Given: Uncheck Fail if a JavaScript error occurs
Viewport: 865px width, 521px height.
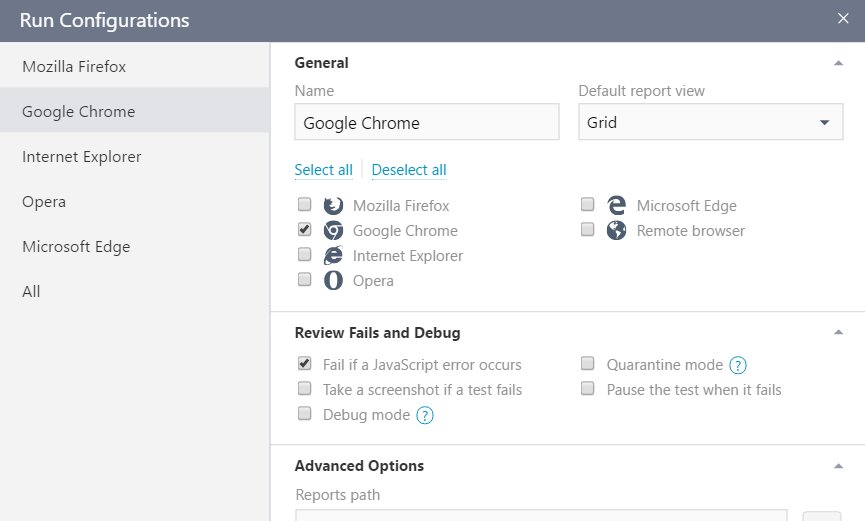Looking at the screenshot, I should coord(305,363).
